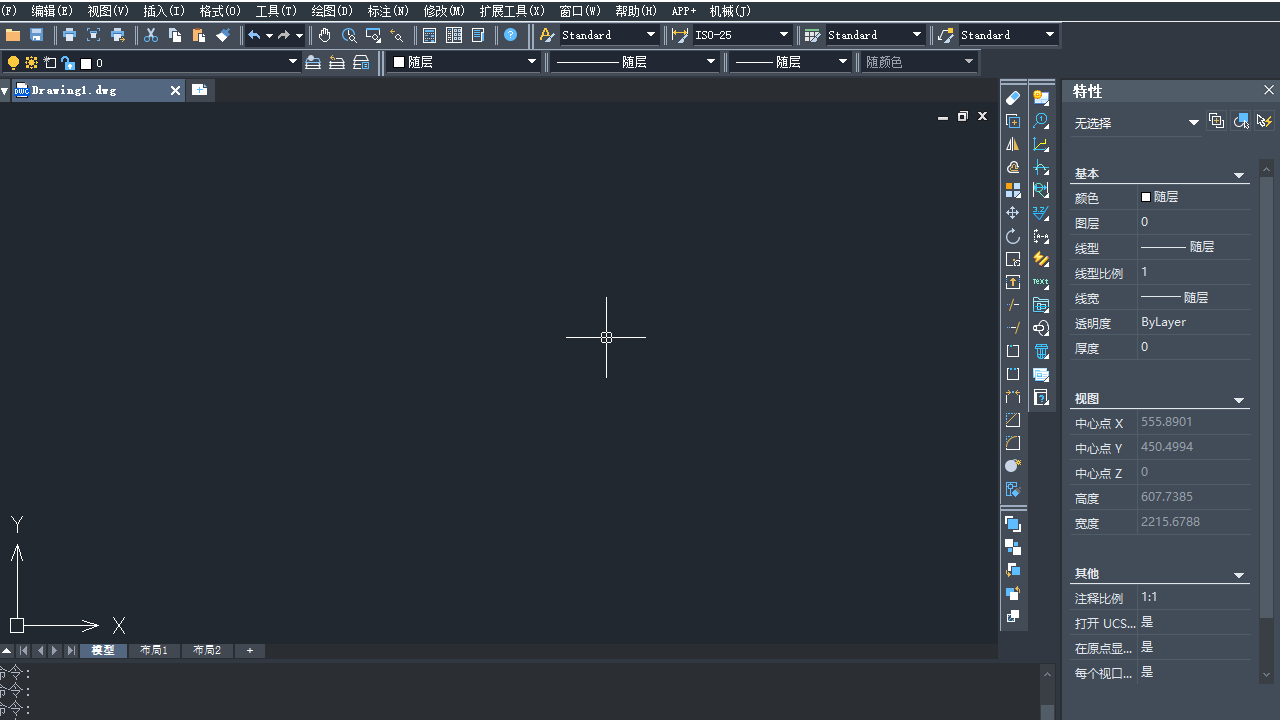
Task: Click the Quick Select icon in the properties panel
Action: [x=1264, y=121]
